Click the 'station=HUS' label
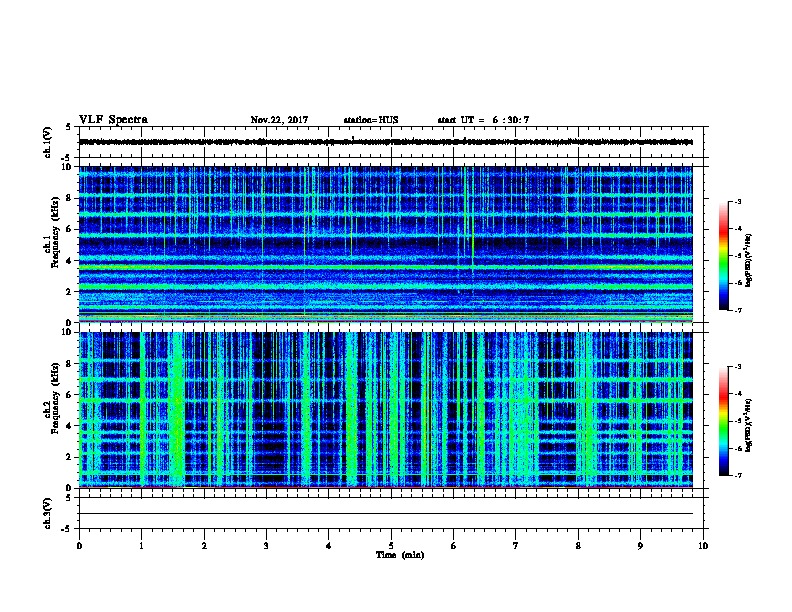 coord(371,120)
